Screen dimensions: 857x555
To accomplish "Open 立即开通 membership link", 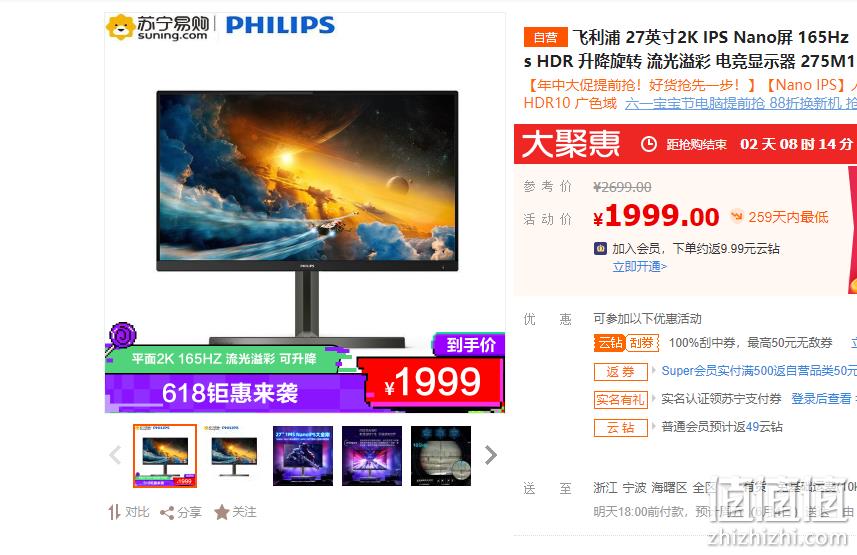I will click(639, 267).
